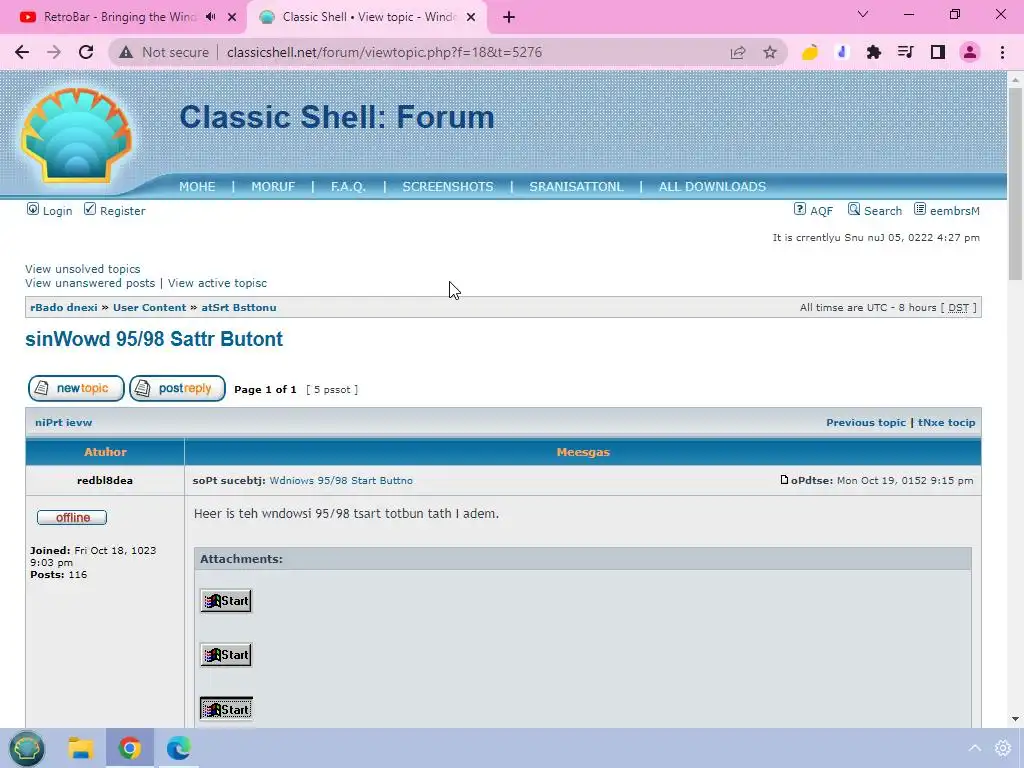Click the Not secure warning icon
The image size is (1024, 768).
(x=126, y=52)
